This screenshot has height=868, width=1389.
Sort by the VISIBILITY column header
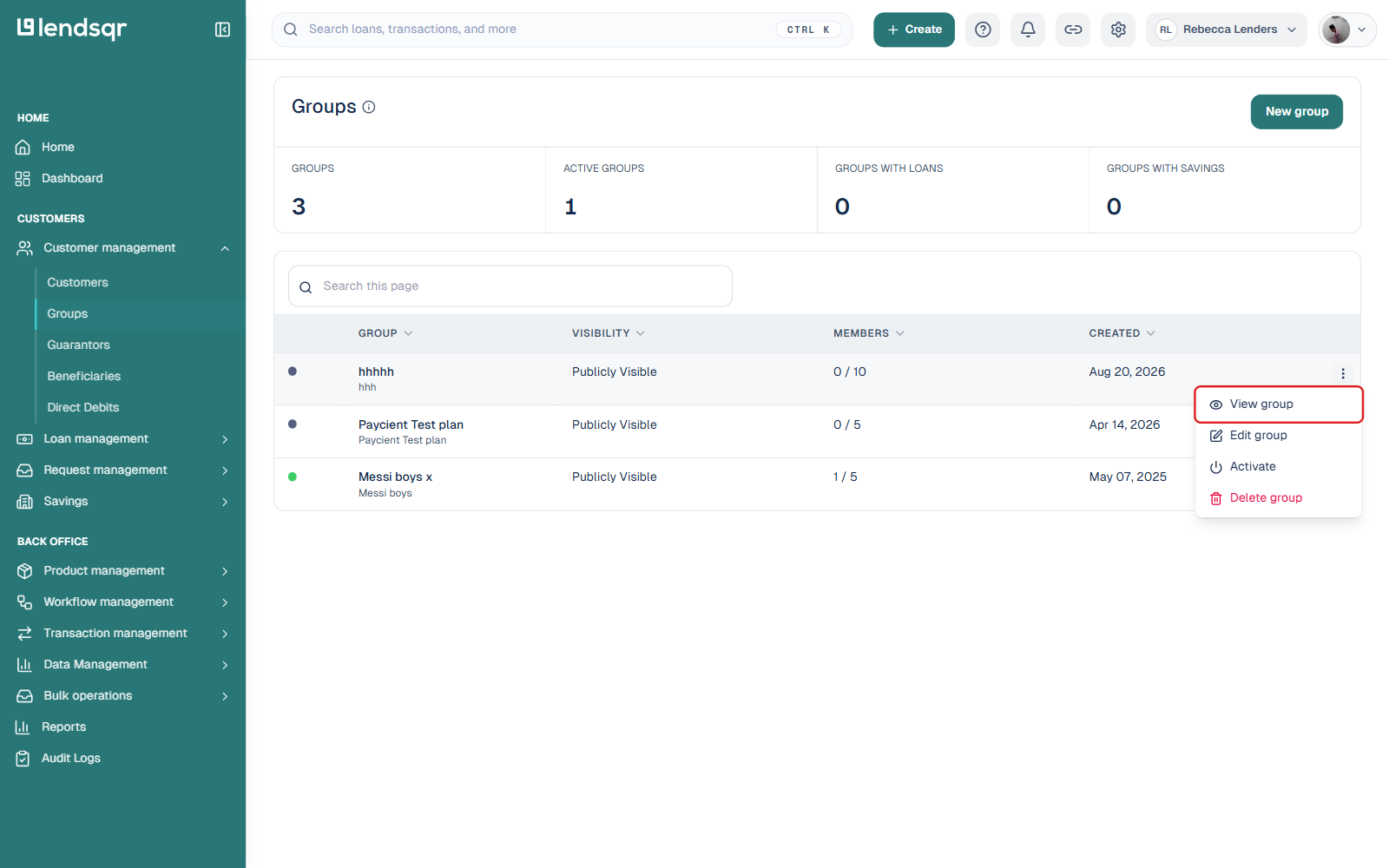(608, 333)
